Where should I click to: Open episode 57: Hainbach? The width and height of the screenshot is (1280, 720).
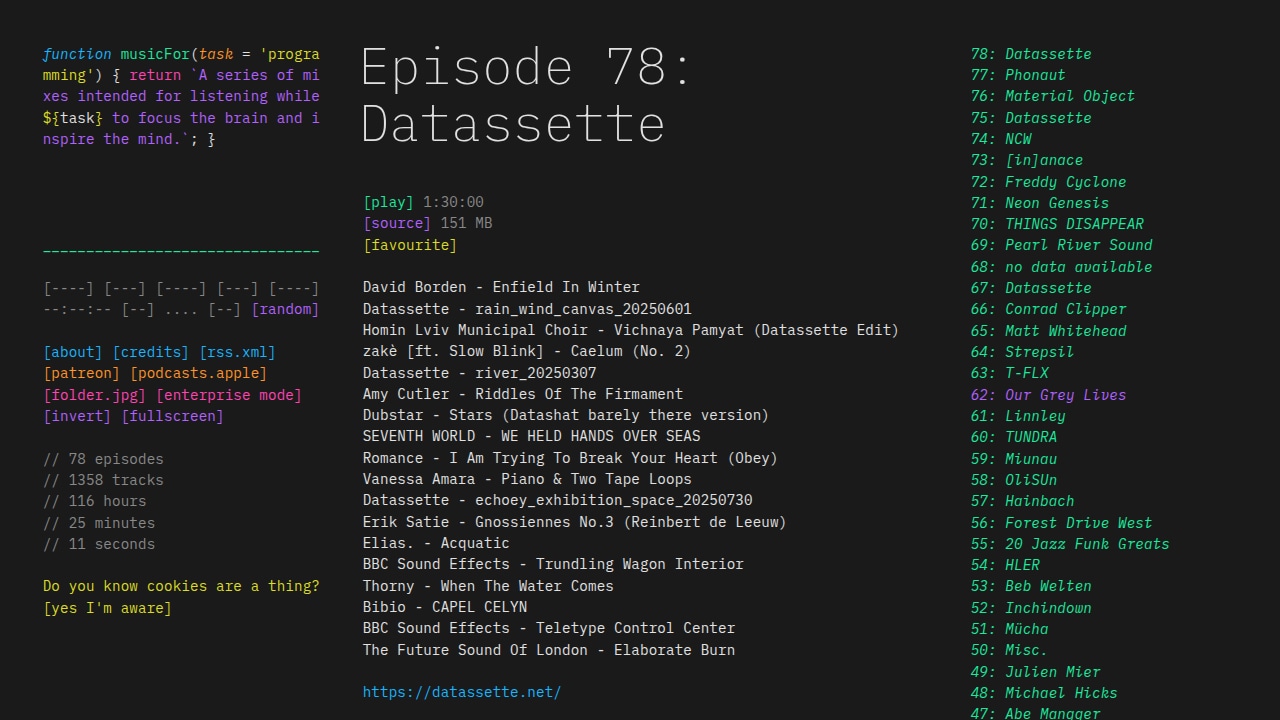[x=1022, y=501]
